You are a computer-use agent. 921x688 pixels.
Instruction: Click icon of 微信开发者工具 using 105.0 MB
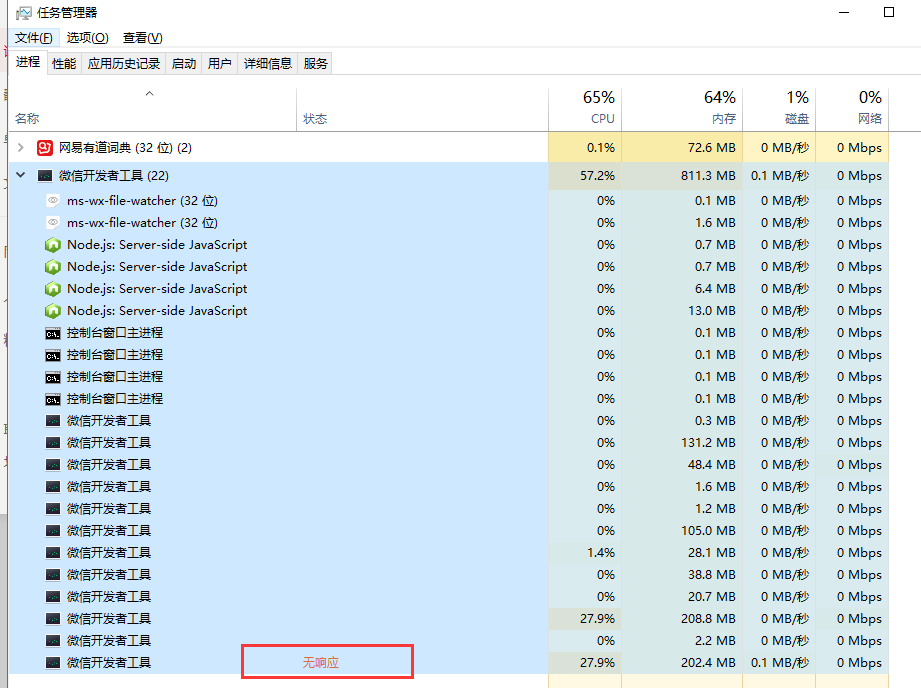point(53,531)
